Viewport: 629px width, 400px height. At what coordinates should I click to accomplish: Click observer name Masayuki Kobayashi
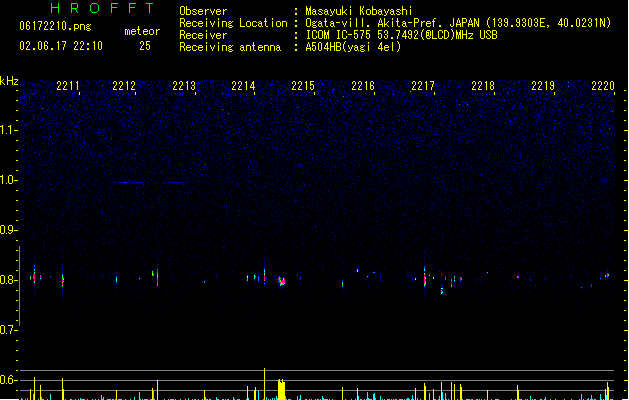pos(359,11)
